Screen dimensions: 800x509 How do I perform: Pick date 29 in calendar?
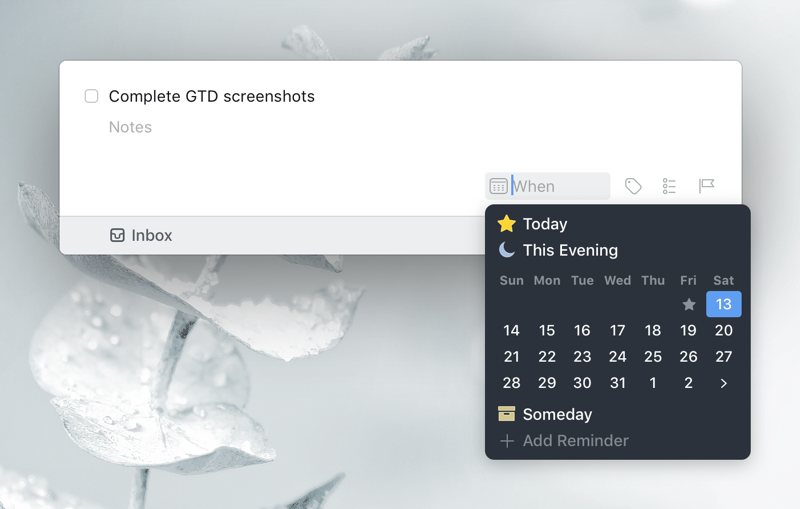(547, 383)
